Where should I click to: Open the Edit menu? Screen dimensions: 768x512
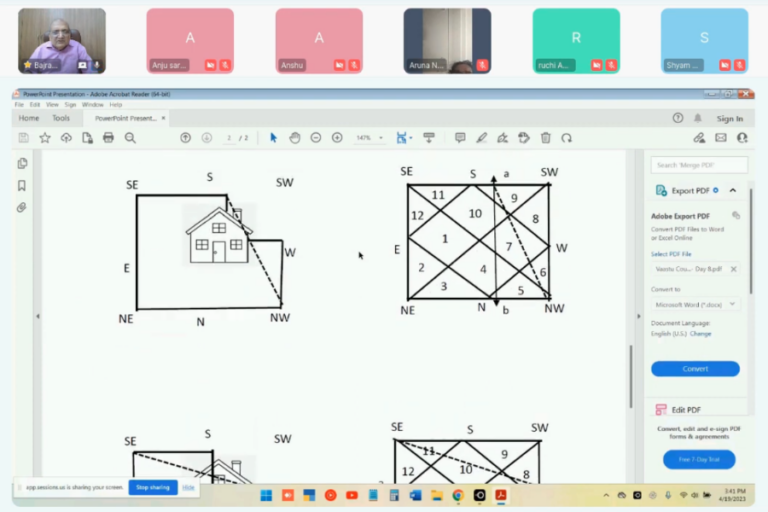(x=35, y=105)
